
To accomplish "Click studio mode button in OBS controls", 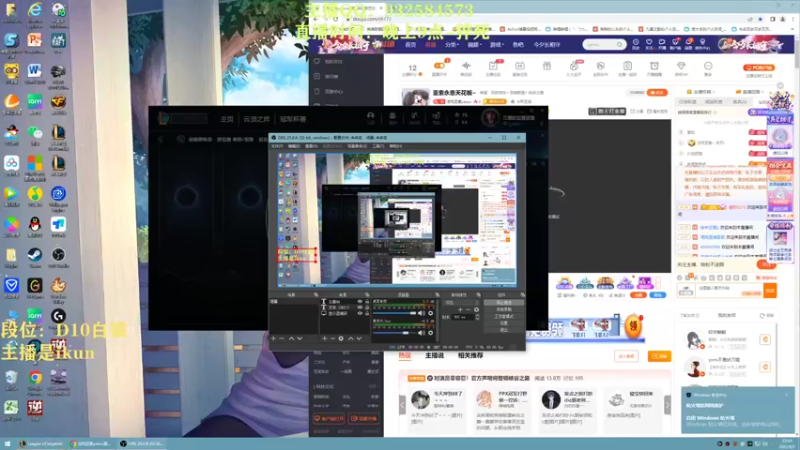I will 504,316.
